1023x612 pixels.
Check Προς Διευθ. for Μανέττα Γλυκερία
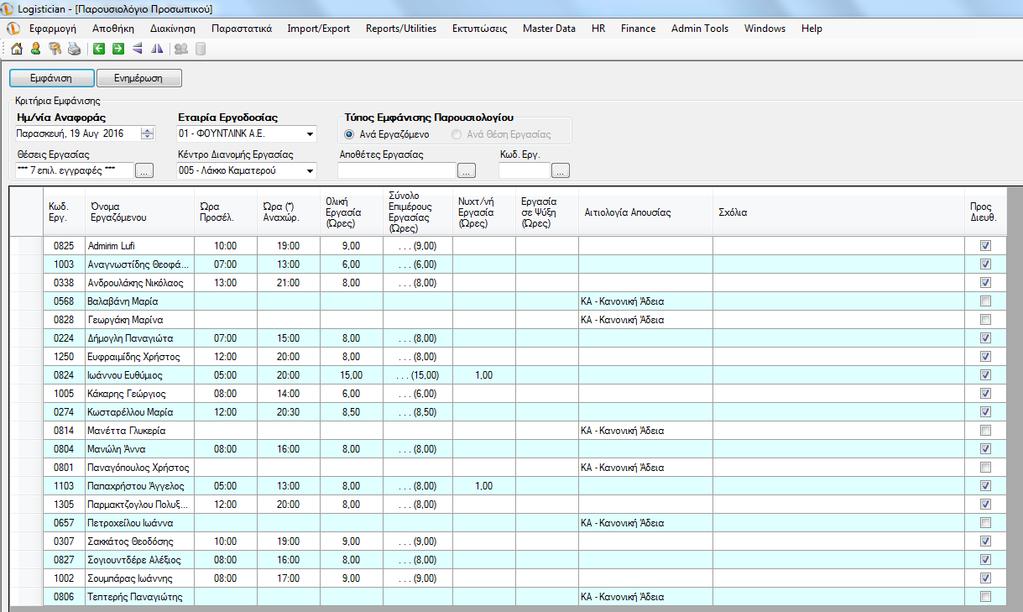(x=985, y=431)
